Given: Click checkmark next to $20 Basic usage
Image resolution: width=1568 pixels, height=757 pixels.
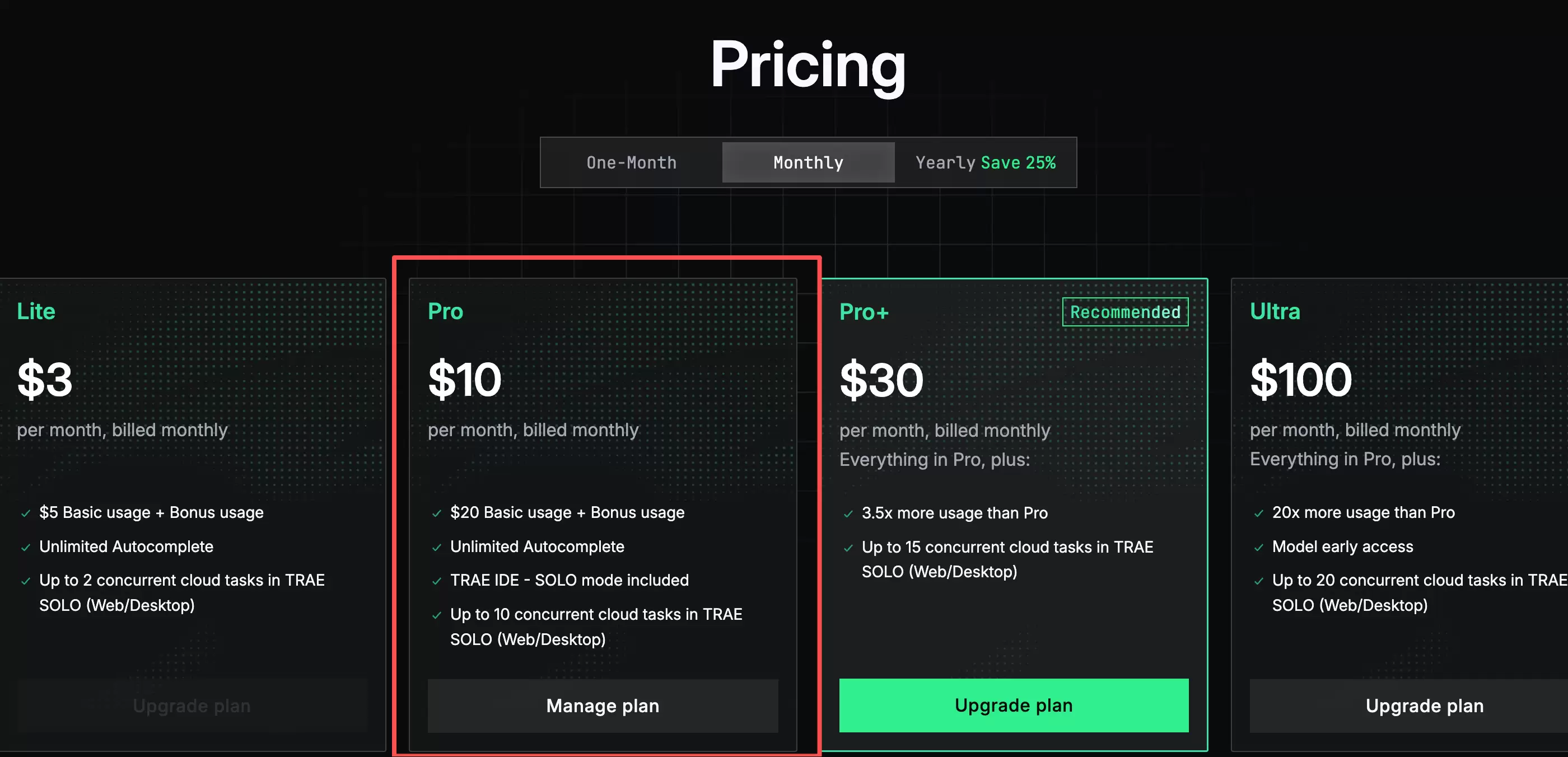Looking at the screenshot, I should pos(436,513).
